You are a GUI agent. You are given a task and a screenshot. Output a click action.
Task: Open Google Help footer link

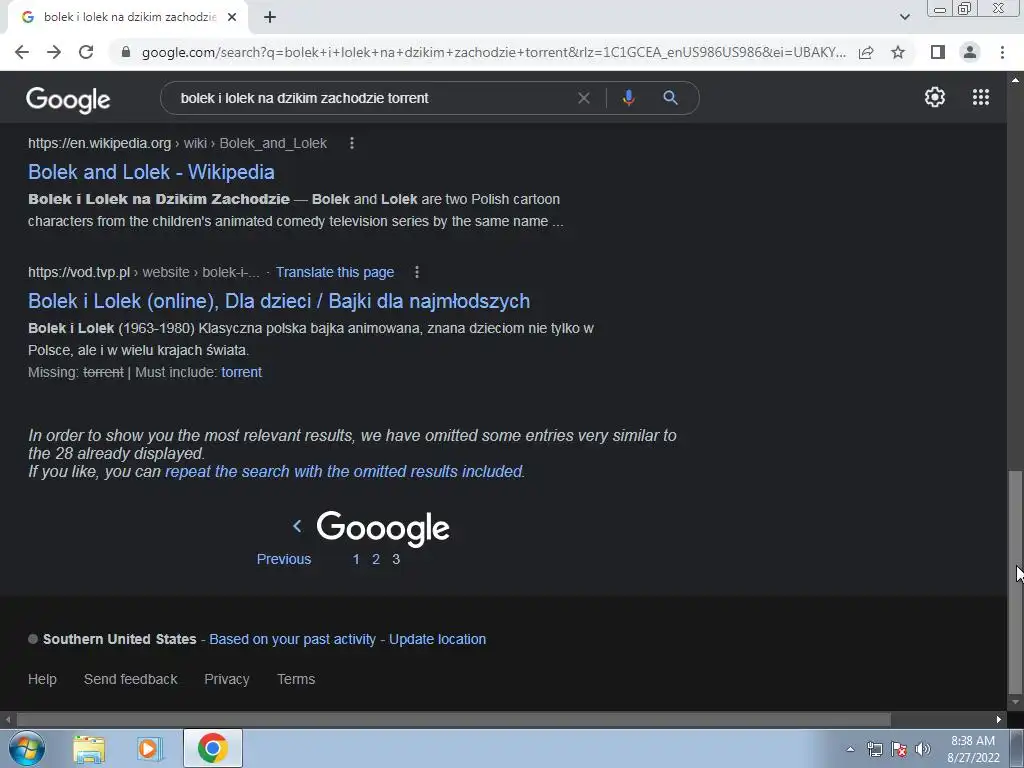click(x=42, y=679)
